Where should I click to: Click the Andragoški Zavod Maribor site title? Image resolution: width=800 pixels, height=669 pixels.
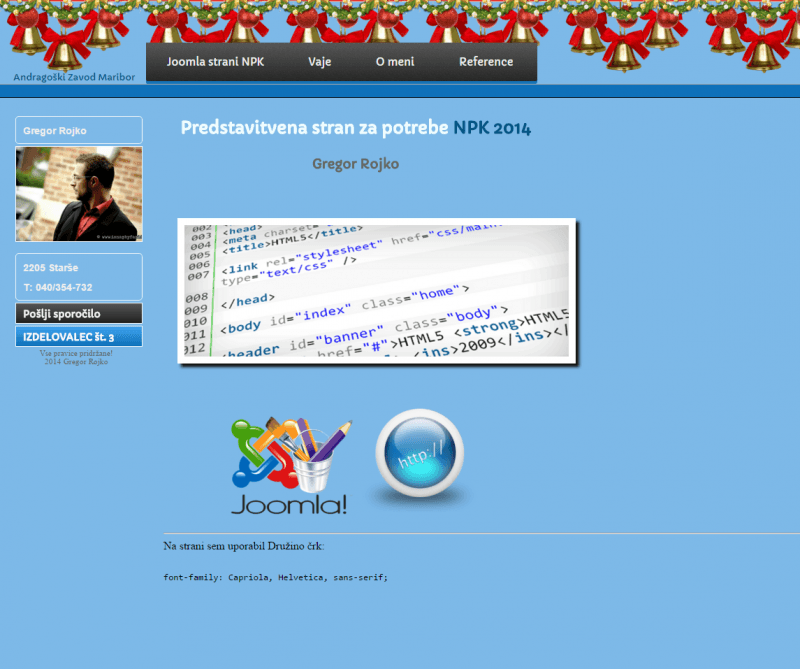[74, 77]
